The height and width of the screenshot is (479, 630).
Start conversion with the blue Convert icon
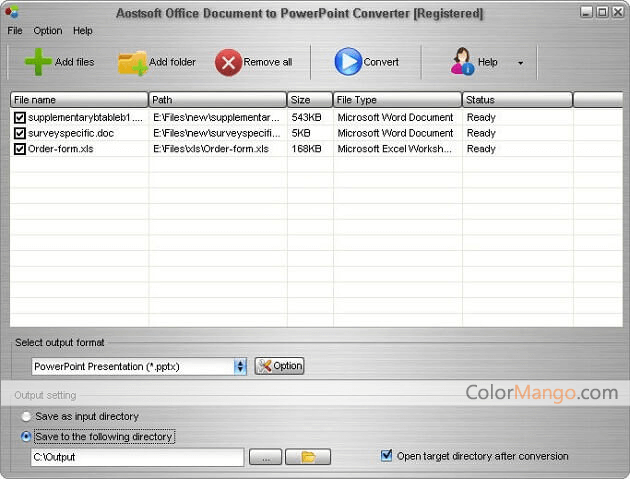pos(348,62)
